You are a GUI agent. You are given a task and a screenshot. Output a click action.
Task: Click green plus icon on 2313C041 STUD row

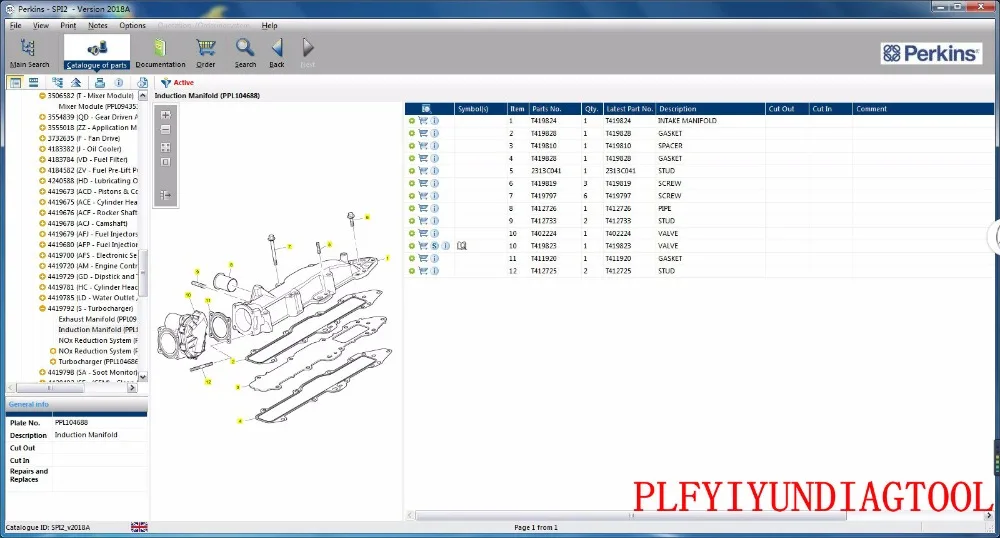pyautogui.click(x=412, y=171)
